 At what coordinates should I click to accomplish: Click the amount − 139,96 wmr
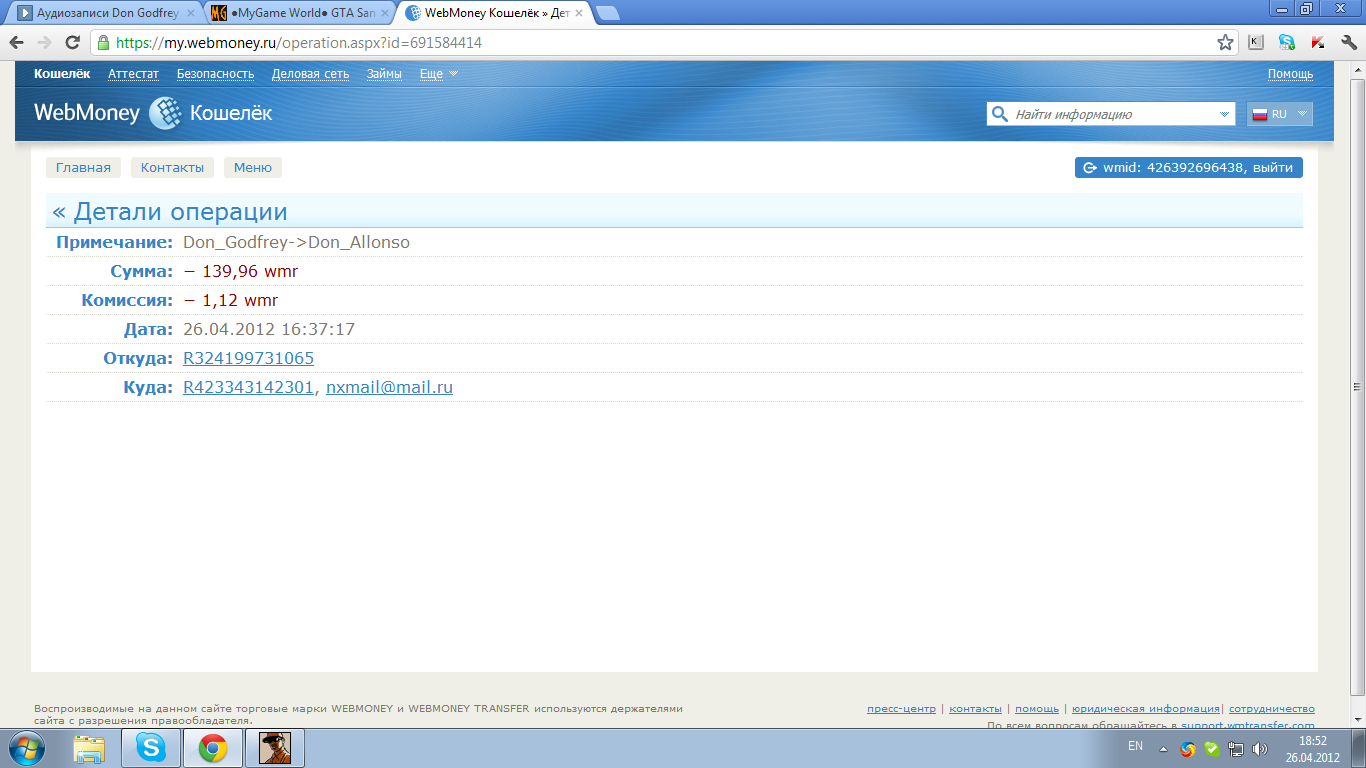240,271
